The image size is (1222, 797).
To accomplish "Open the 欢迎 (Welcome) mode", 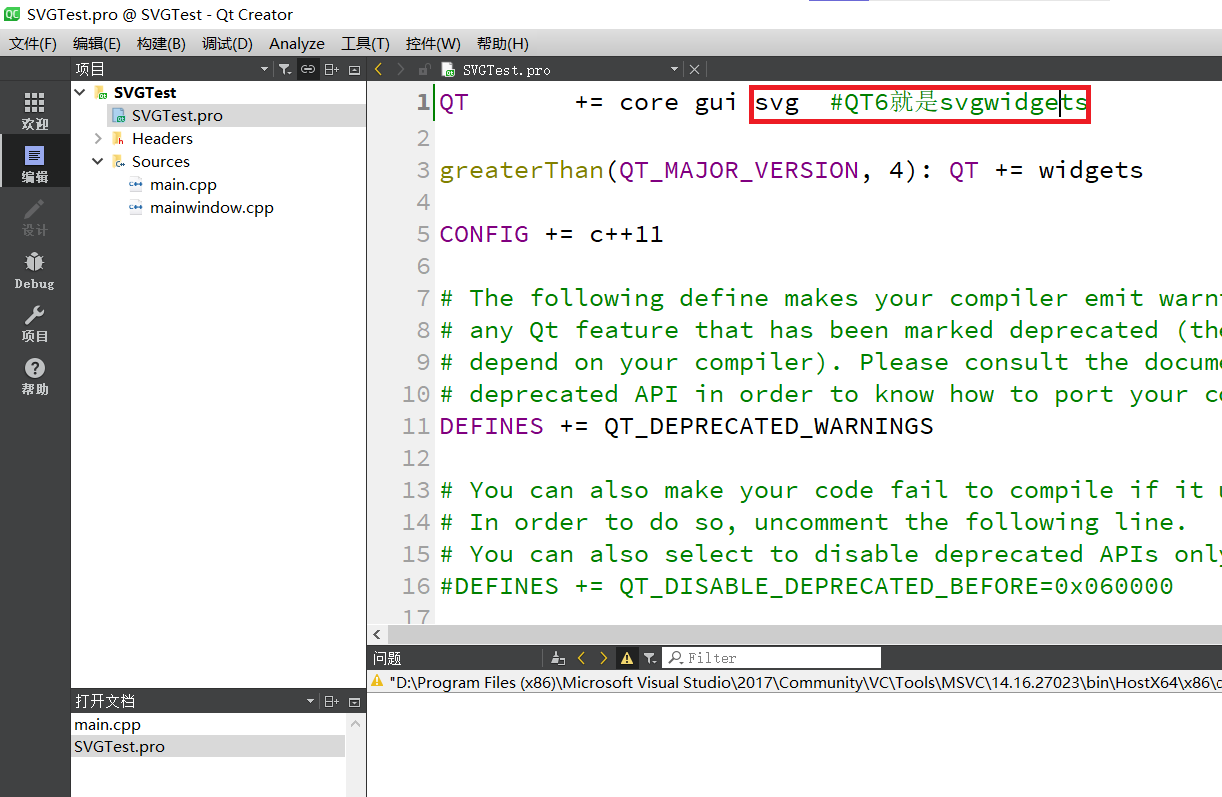I will click(x=35, y=111).
